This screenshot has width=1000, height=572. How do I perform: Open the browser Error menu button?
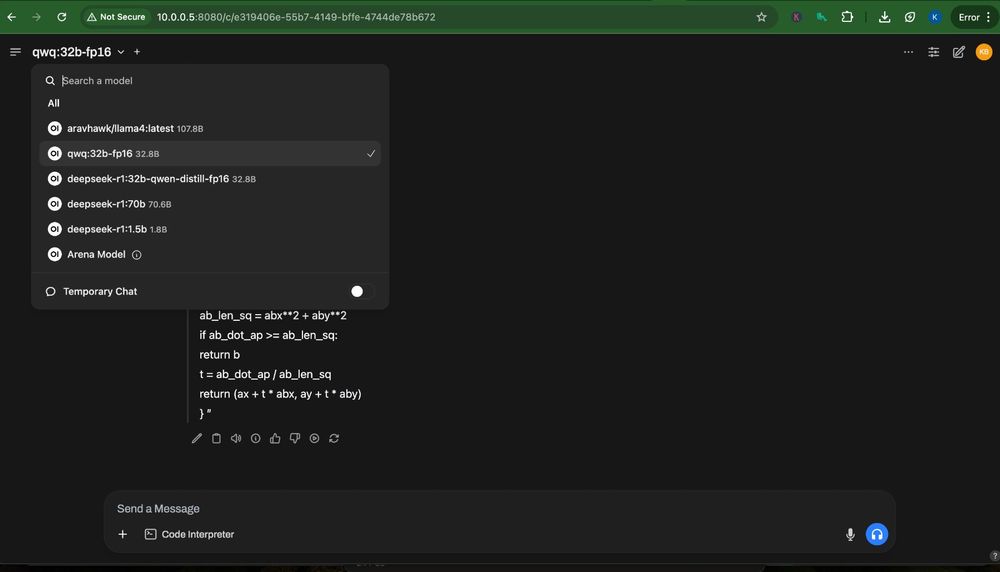[x=974, y=17]
